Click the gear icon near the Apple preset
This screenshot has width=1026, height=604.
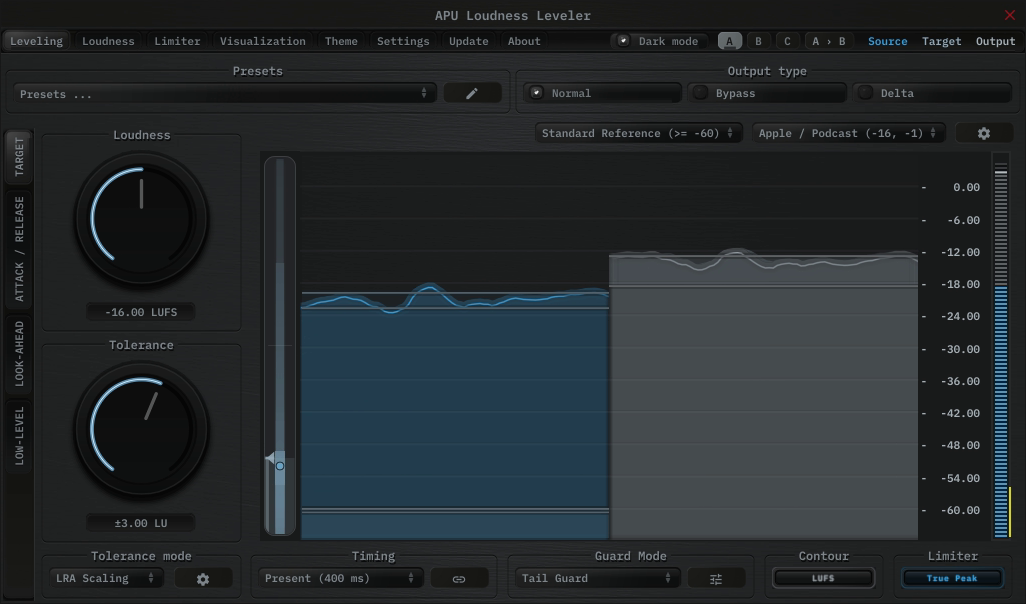pos(985,132)
